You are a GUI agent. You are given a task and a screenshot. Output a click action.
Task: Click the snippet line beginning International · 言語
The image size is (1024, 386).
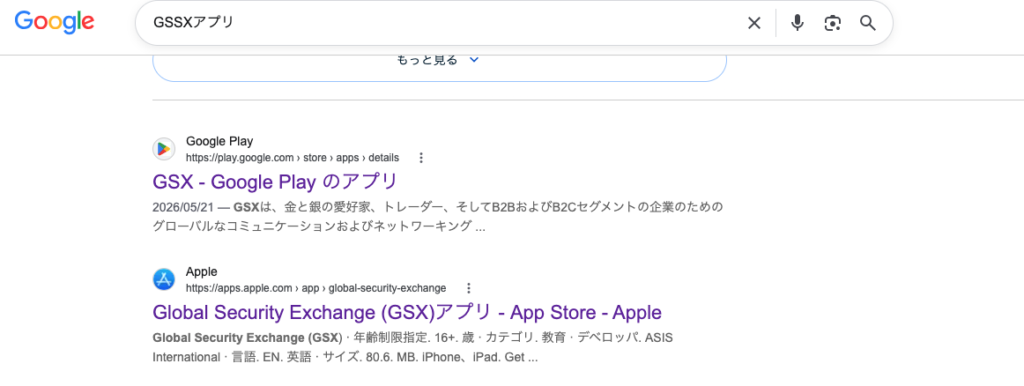[x=345, y=358]
